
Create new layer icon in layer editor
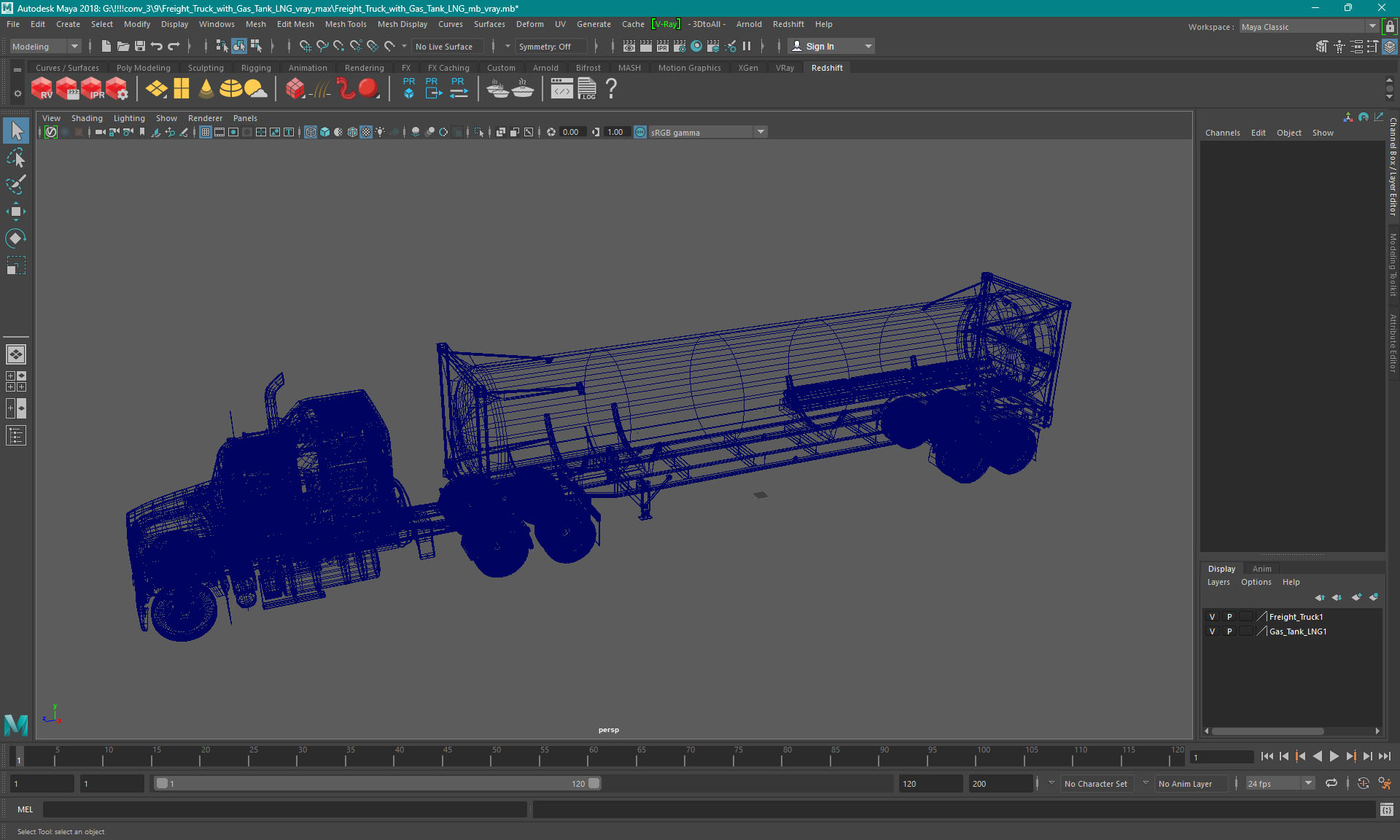[1356, 597]
